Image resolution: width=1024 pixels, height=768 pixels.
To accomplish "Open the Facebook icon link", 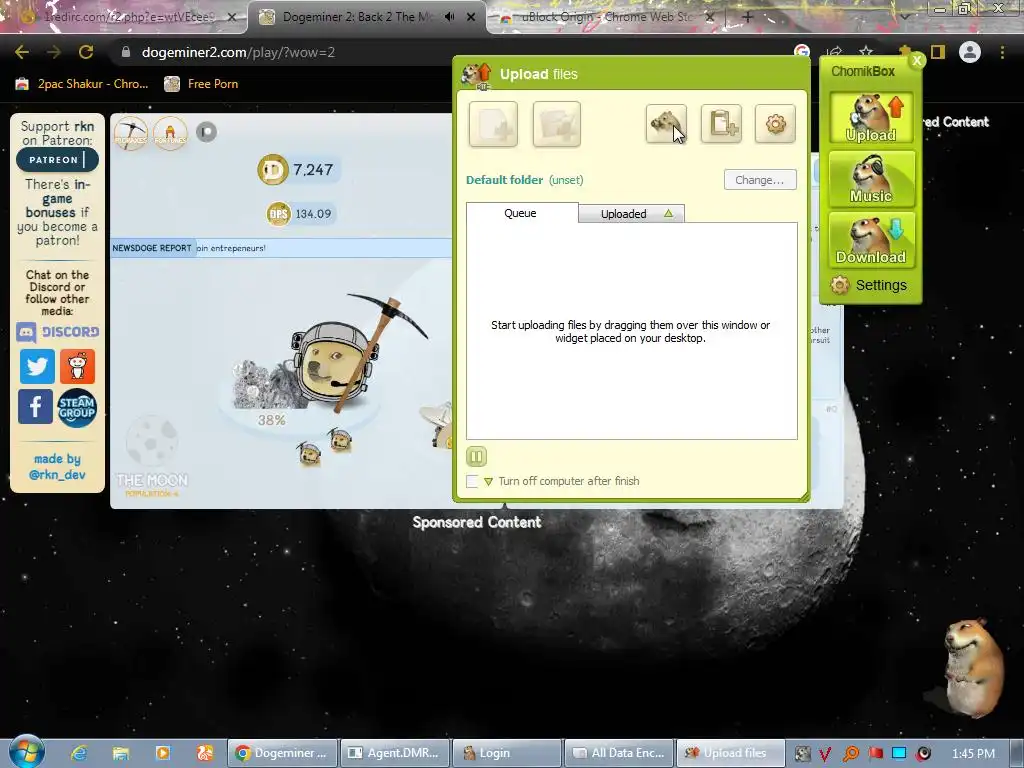I will tap(35, 406).
